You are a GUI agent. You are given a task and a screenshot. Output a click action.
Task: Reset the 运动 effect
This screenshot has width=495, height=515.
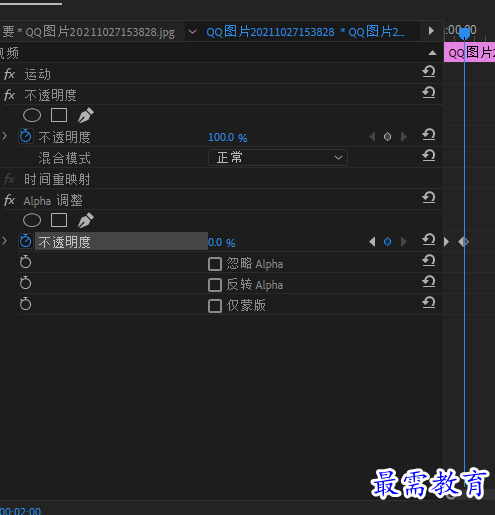pyautogui.click(x=429, y=71)
